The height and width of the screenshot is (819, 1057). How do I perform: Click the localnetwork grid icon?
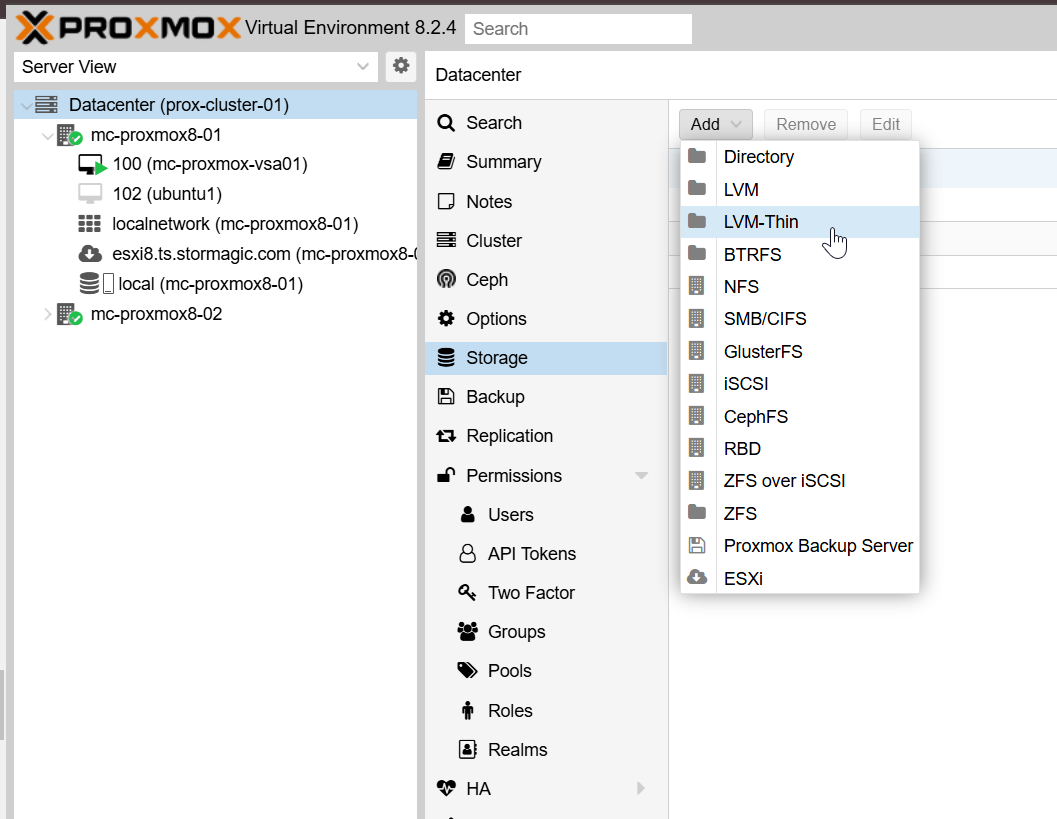(x=90, y=224)
